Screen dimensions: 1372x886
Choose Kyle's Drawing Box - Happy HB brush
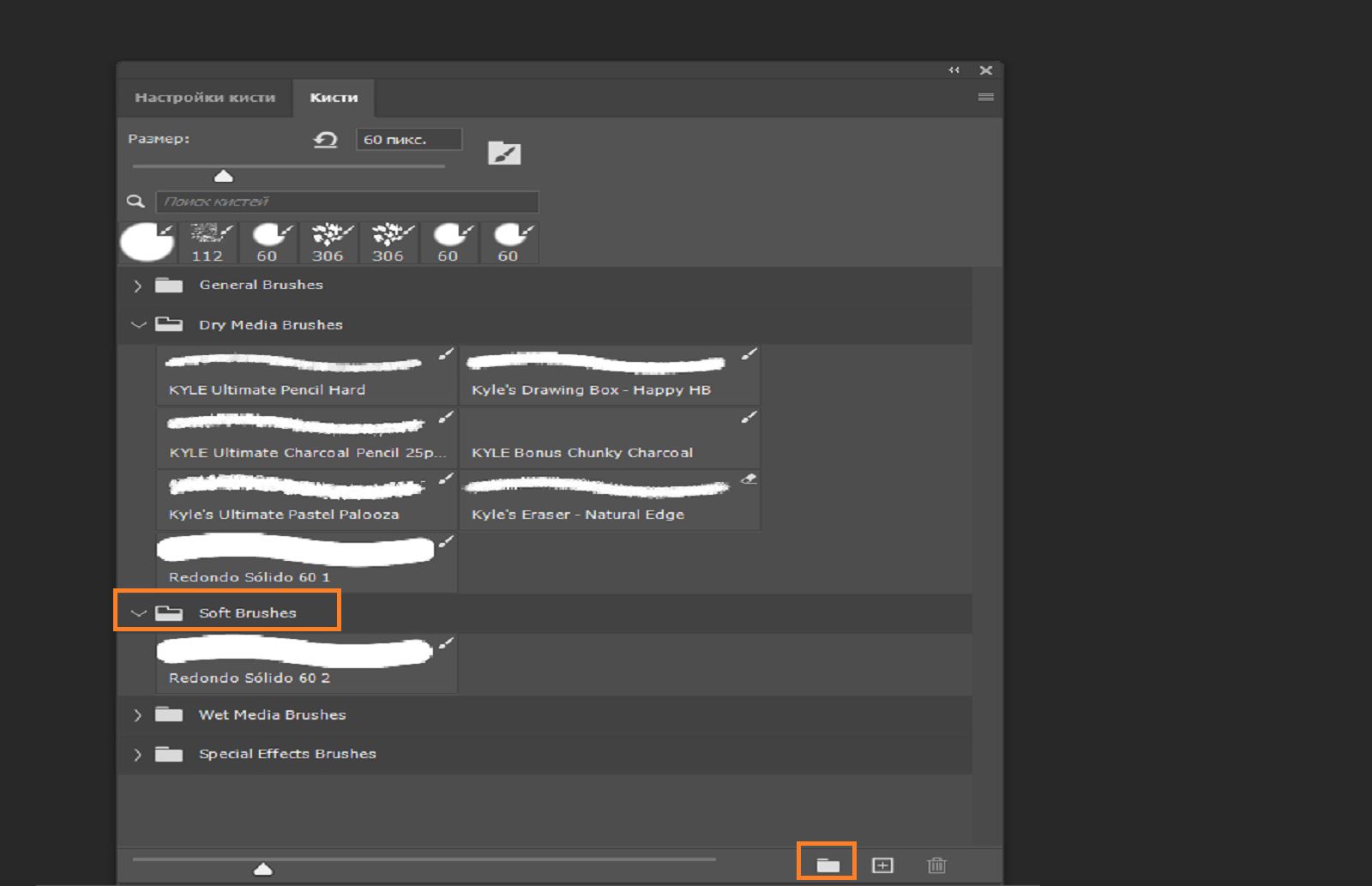[610, 376]
